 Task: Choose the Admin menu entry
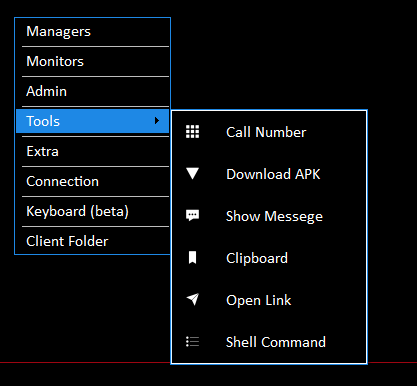click(x=93, y=92)
